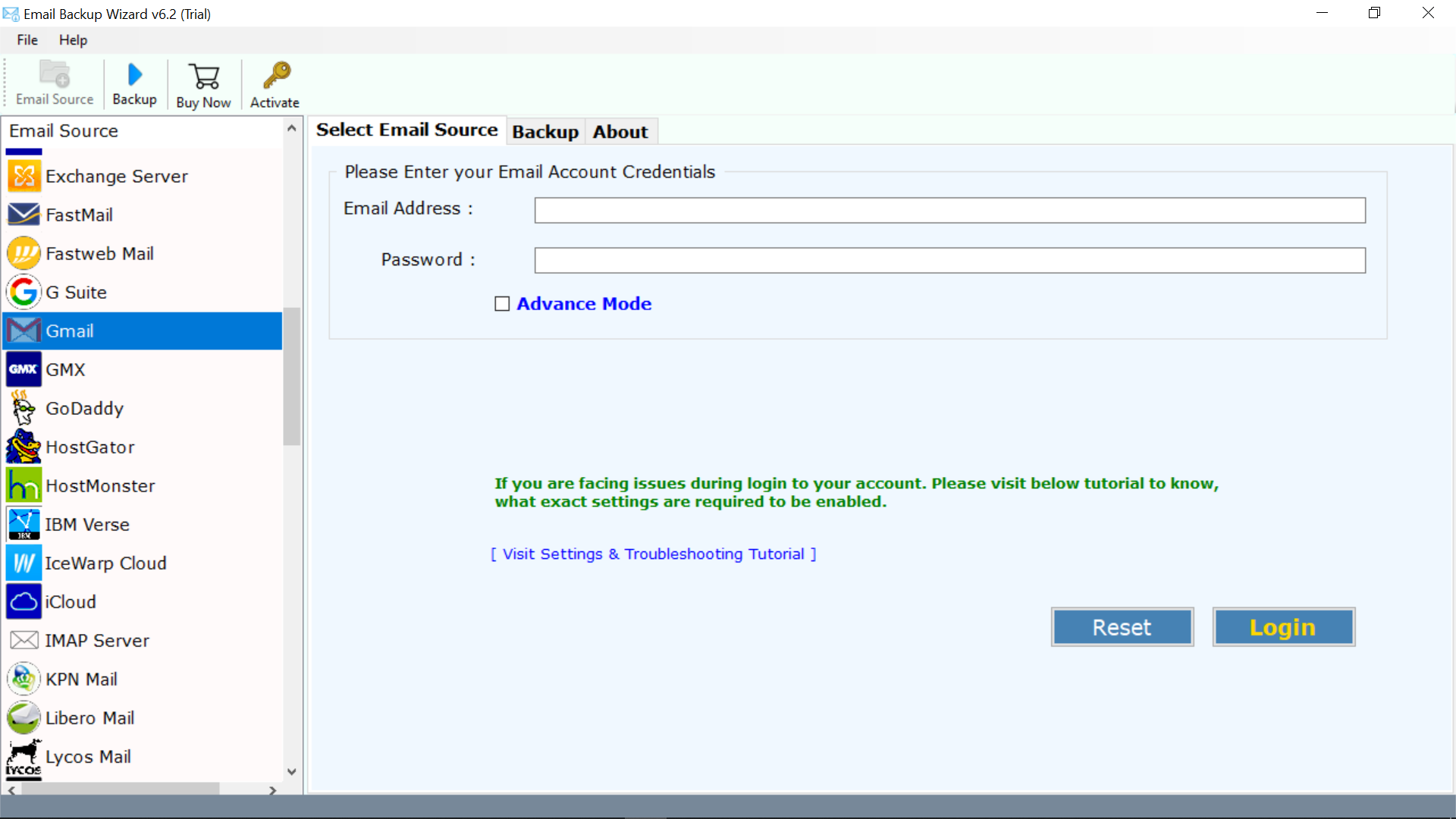Select the Libero Mail icon
Viewport: 1456px width, 819px height.
pos(24,717)
